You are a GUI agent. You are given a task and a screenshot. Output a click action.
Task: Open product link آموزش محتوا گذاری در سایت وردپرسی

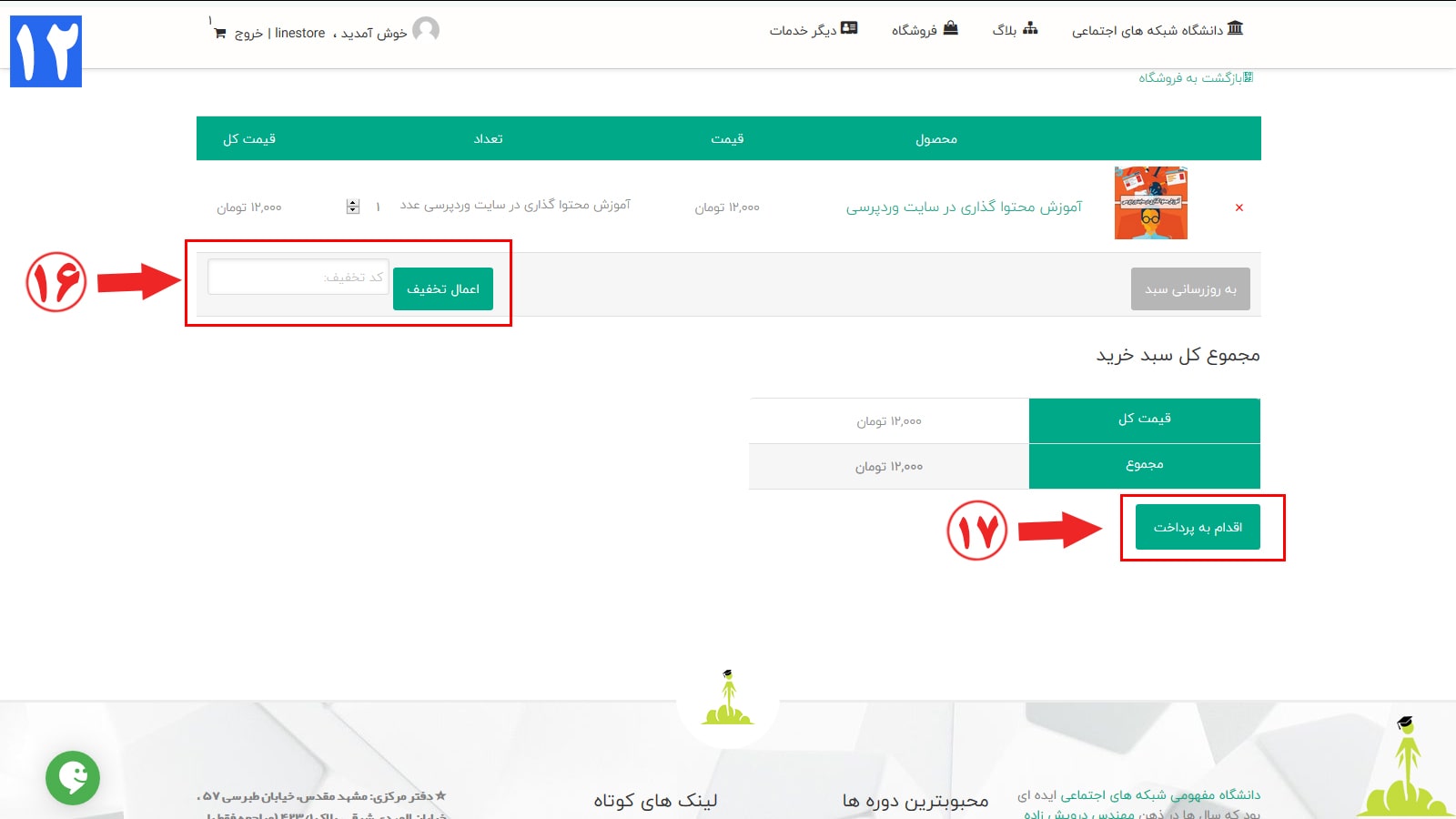tap(965, 207)
